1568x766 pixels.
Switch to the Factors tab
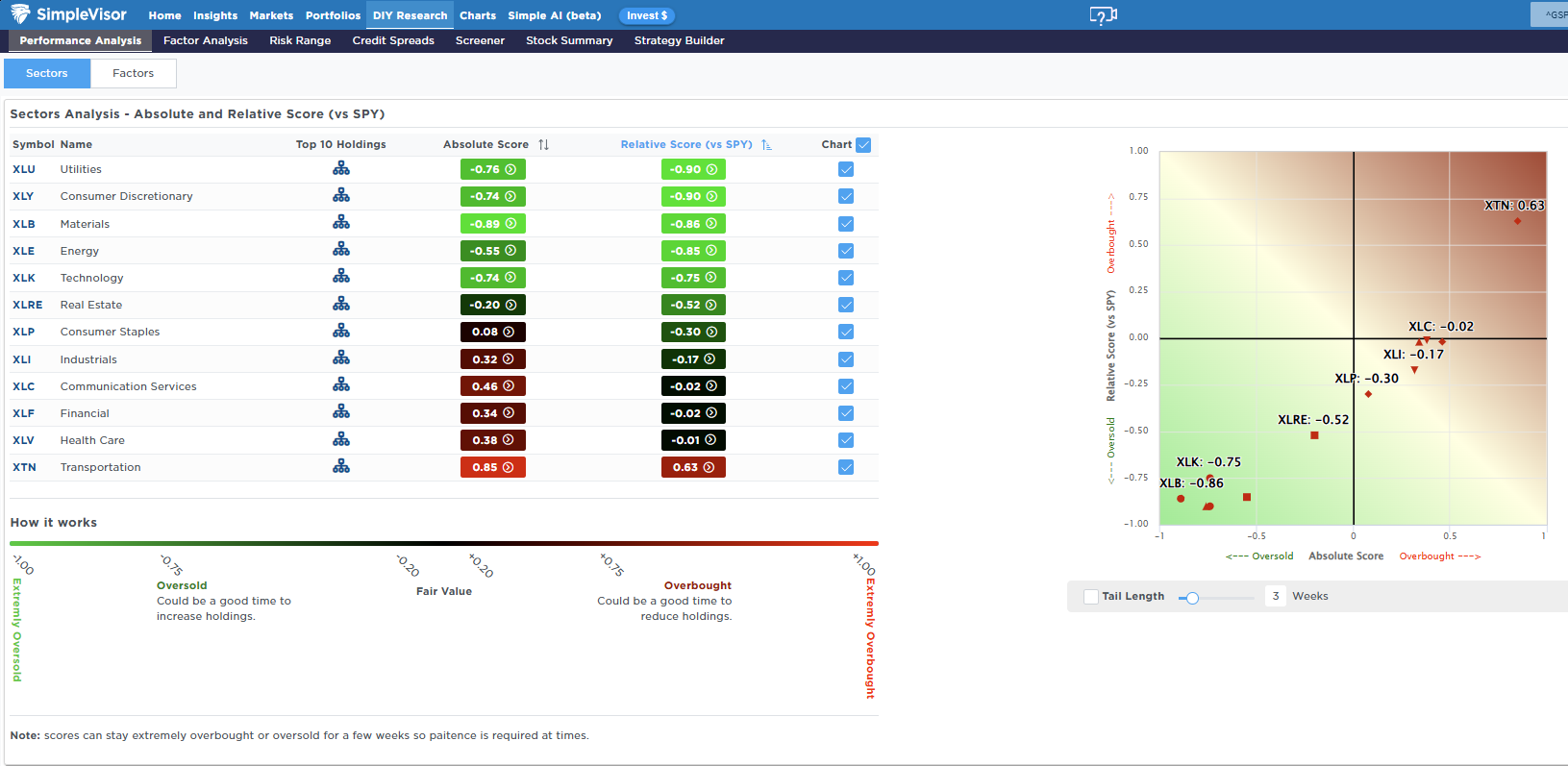133,73
